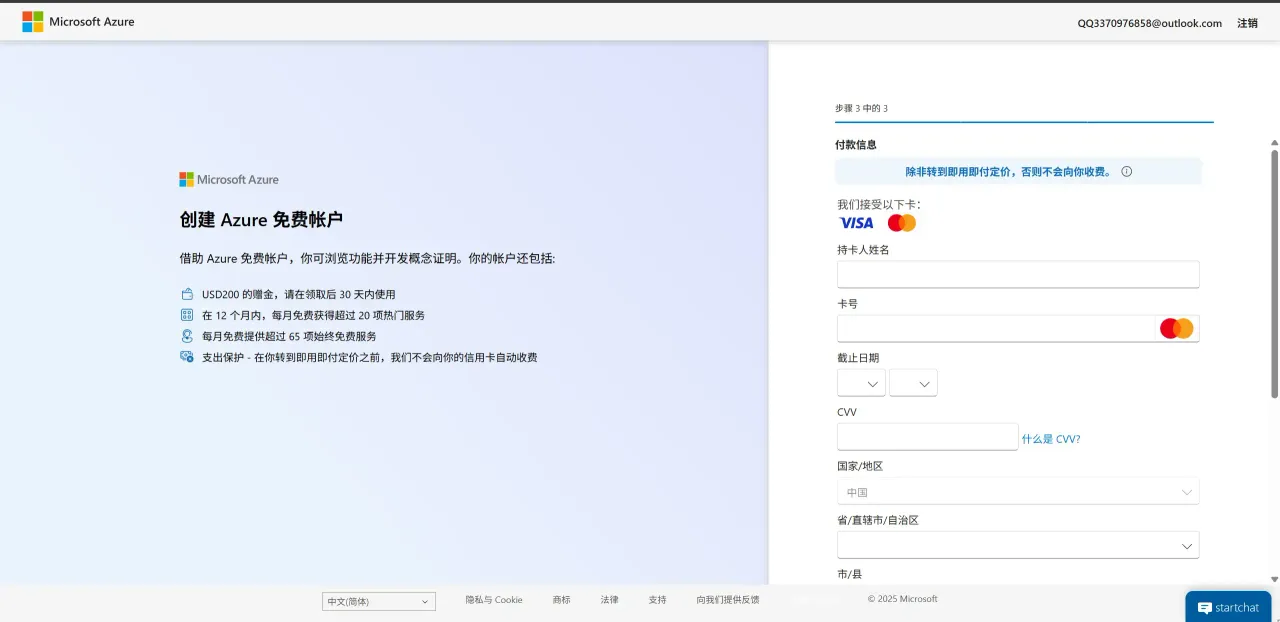Click the Microsoft Azure logo in left panel
This screenshot has width=1280, height=622.
coord(229,180)
